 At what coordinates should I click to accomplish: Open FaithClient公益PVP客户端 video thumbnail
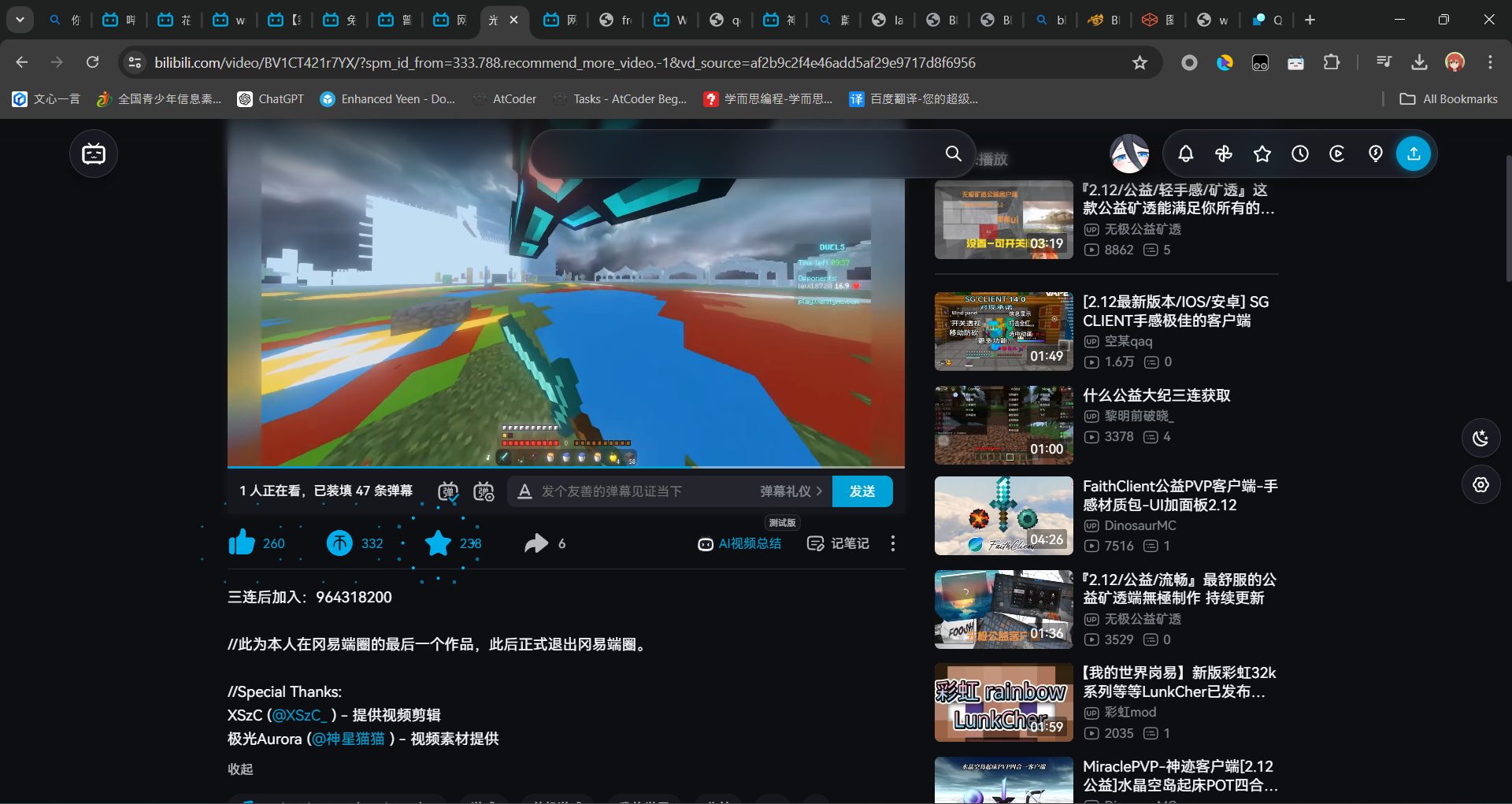coord(1003,516)
